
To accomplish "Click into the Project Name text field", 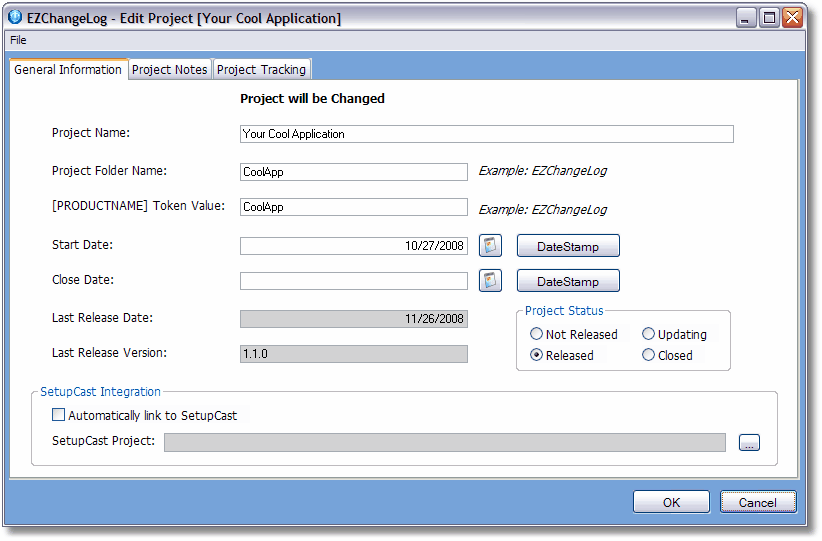I will pos(486,134).
